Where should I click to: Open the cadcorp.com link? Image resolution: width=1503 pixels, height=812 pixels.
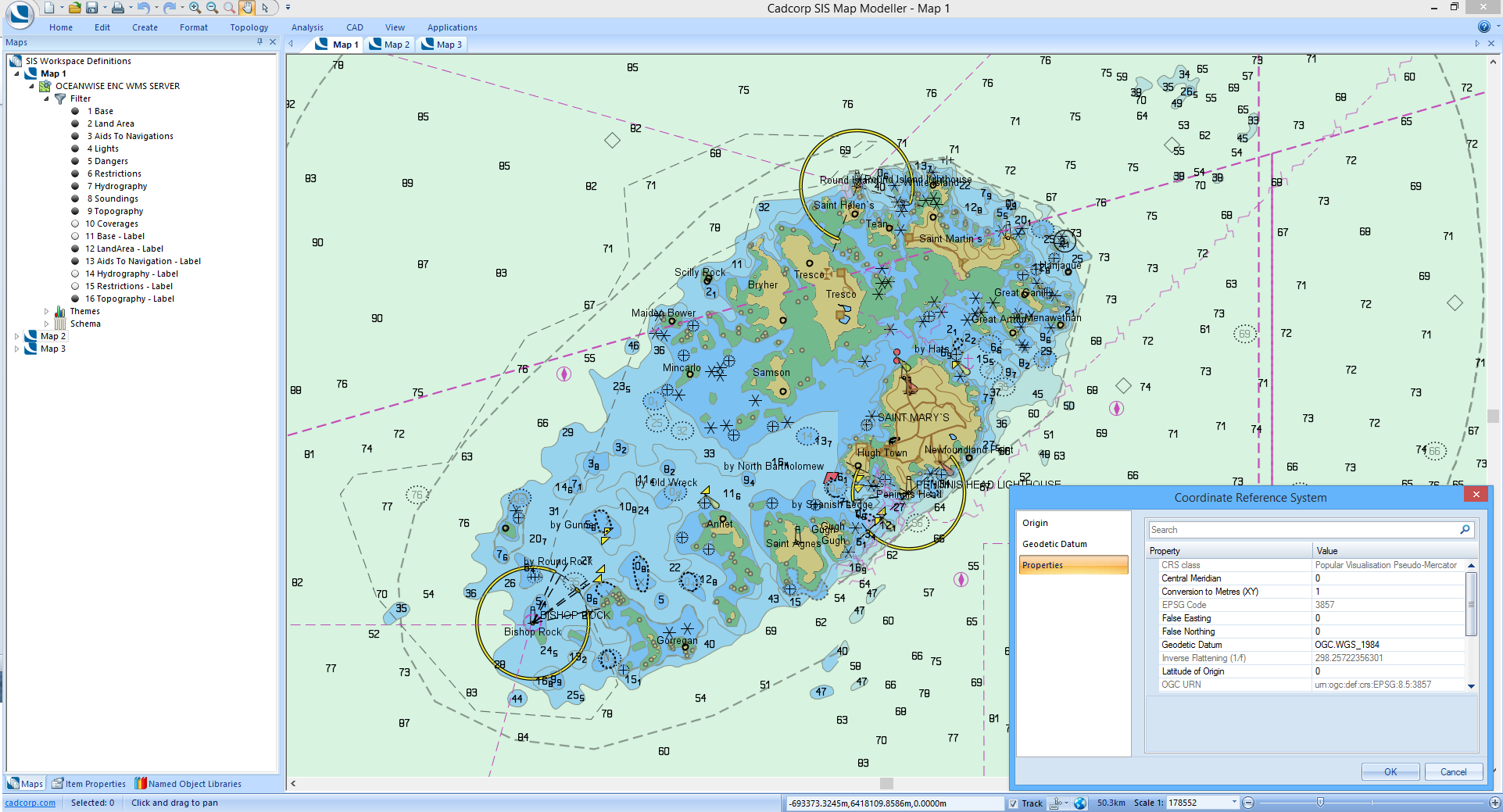coord(30,803)
